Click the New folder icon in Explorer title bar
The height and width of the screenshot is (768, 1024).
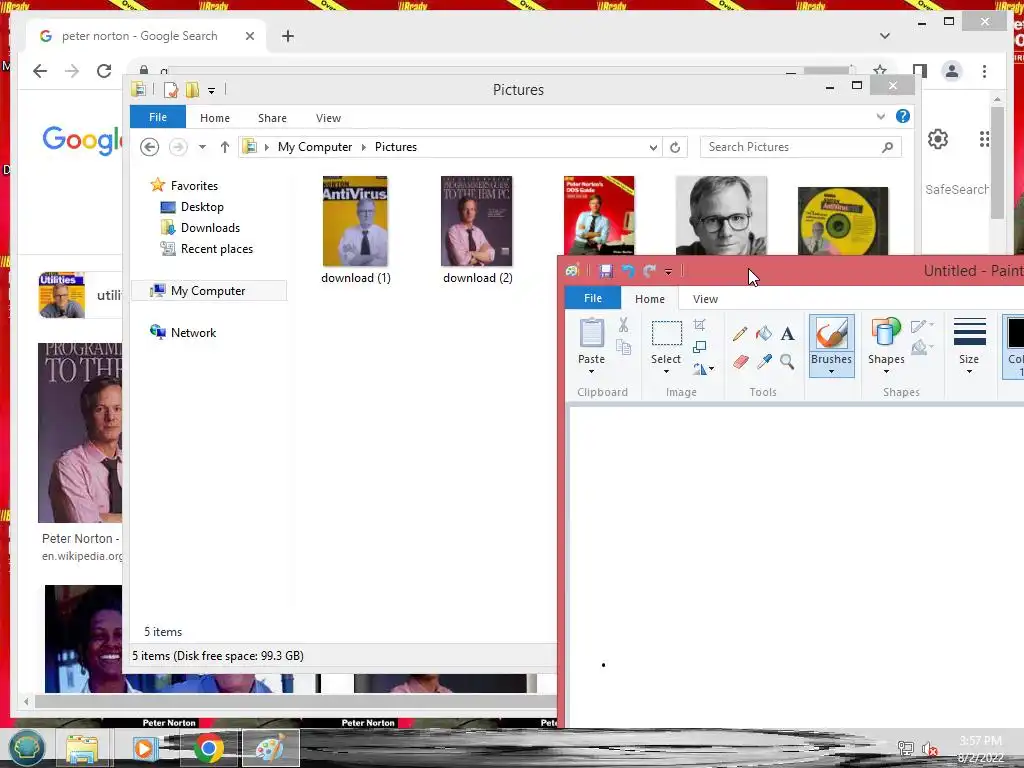[x=192, y=89]
